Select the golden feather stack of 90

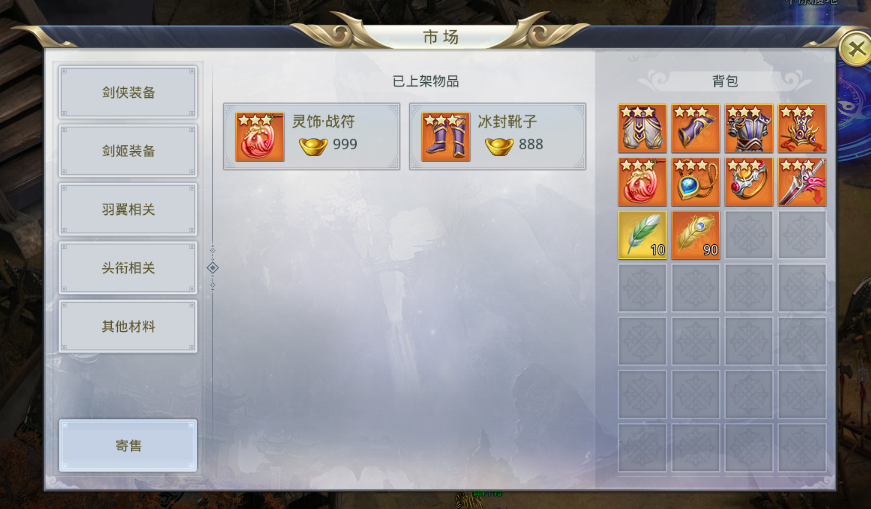pyautogui.click(x=695, y=235)
